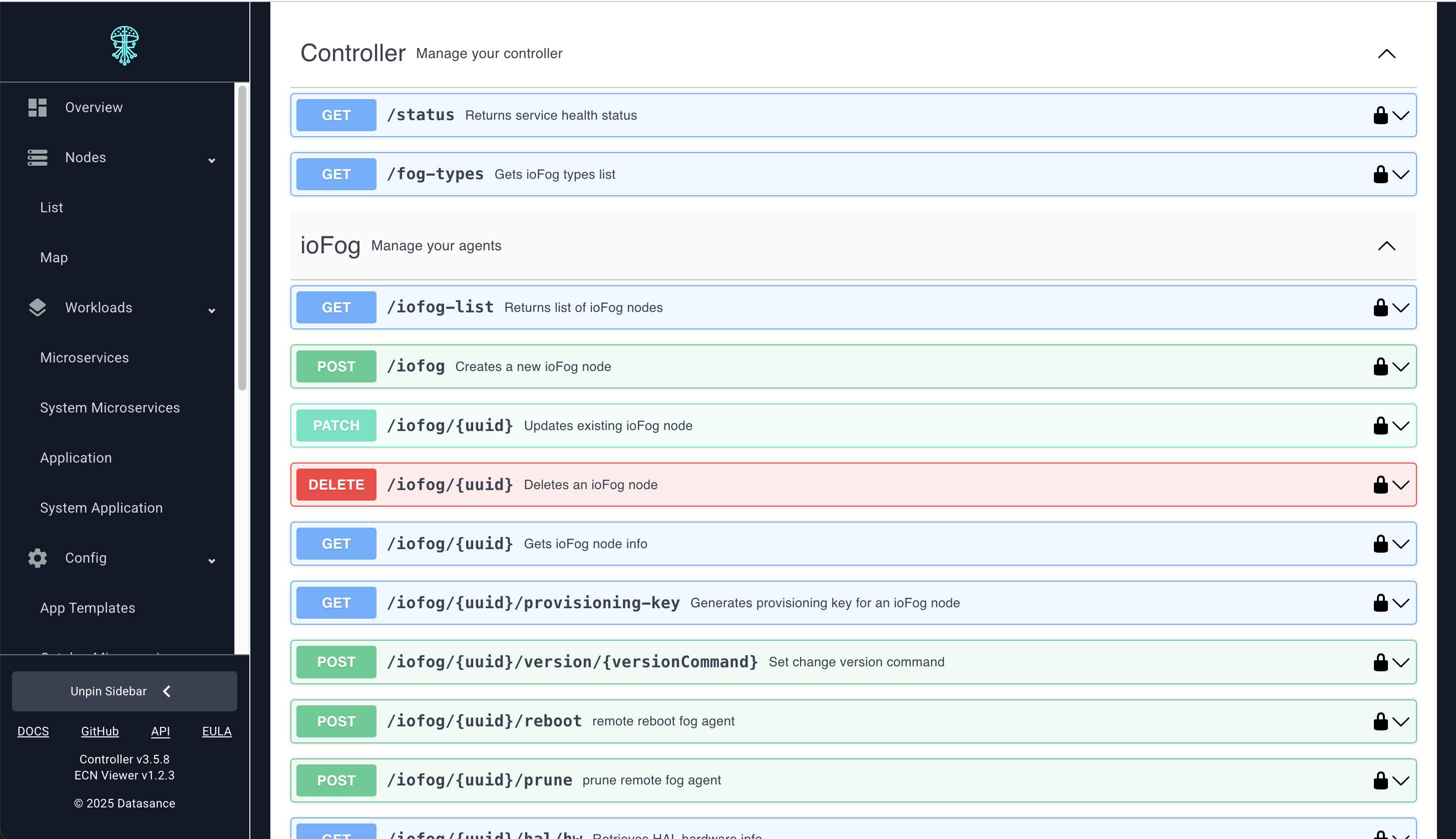Open the Config gear icon
Image resolution: width=1456 pixels, height=839 pixels.
click(x=37, y=558)
